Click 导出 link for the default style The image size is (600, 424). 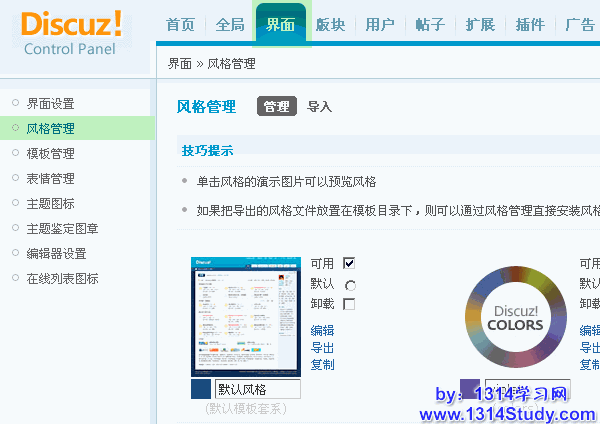[x=322, y=348]
